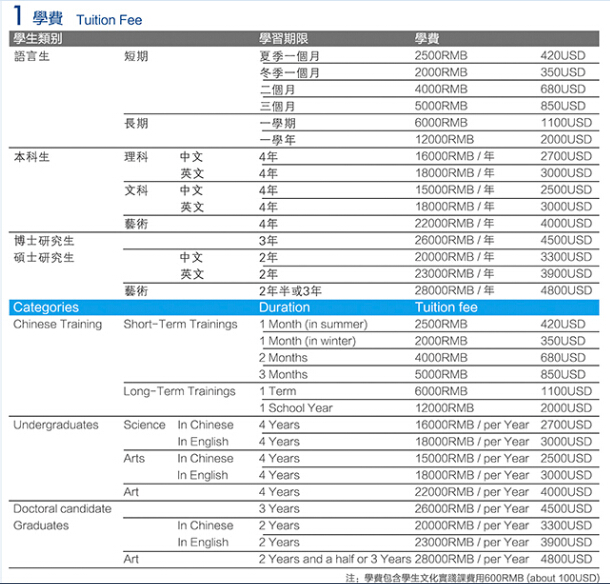
Task: Select "1 Month (in summer)" duration cell
Action: (x=313, y=324)
